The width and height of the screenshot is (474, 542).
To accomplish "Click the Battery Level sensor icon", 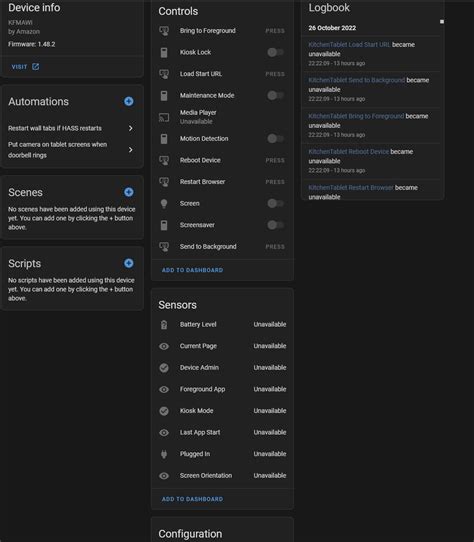I will point(164,325).
